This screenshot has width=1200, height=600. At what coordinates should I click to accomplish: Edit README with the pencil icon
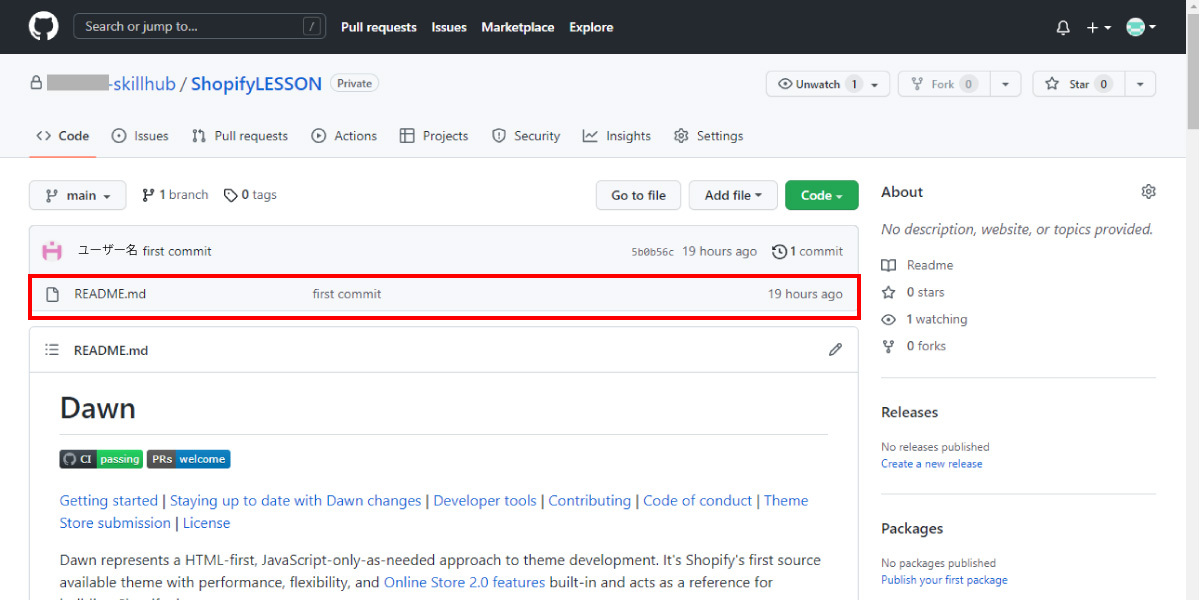point(835,350)
